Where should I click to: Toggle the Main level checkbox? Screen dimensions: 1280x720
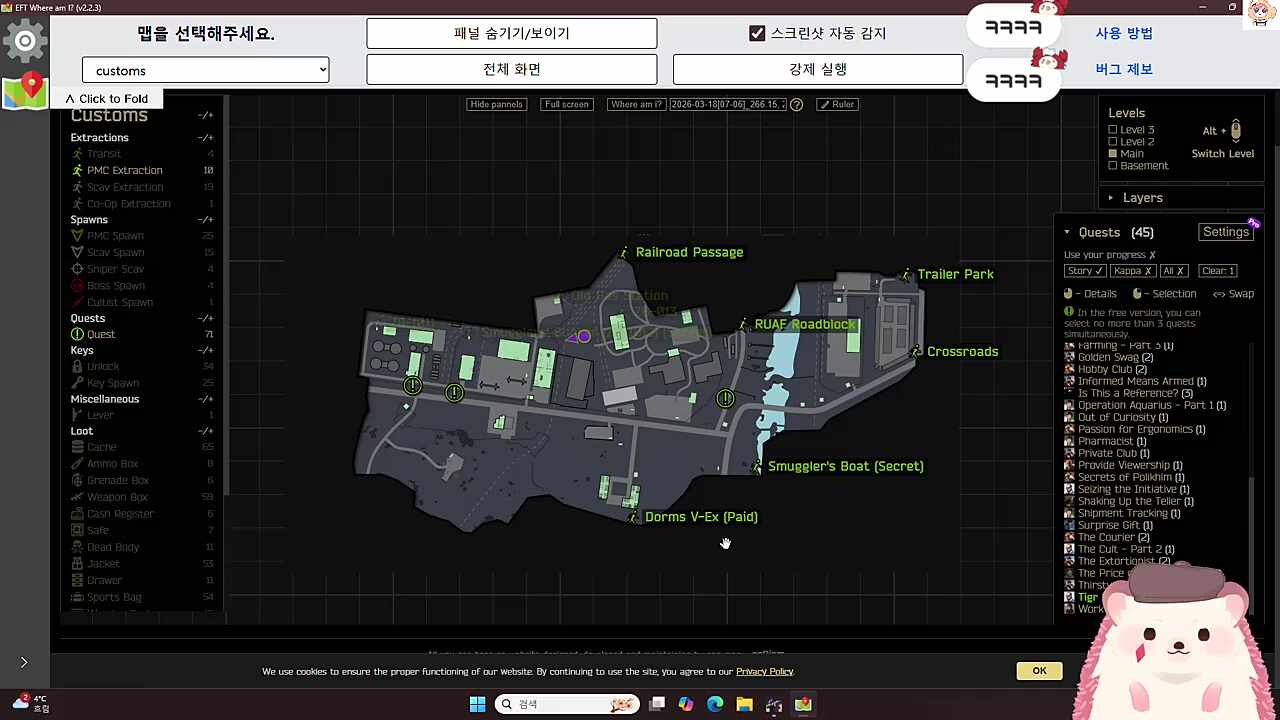tap(1113, 154)
